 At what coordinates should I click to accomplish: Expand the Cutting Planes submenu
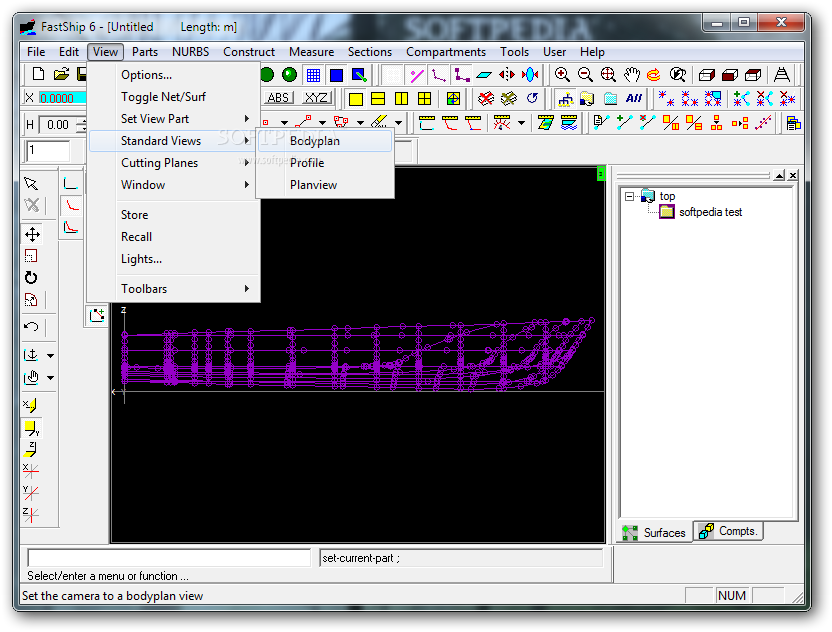[174, 162]
